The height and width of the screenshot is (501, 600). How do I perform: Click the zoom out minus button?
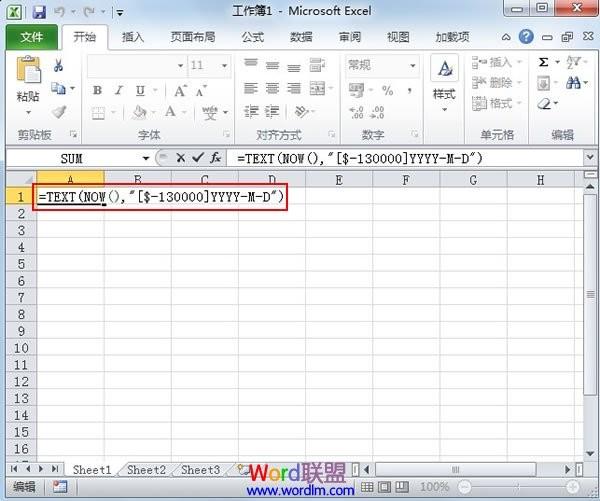pyautogui.click(x=464, y=487)
